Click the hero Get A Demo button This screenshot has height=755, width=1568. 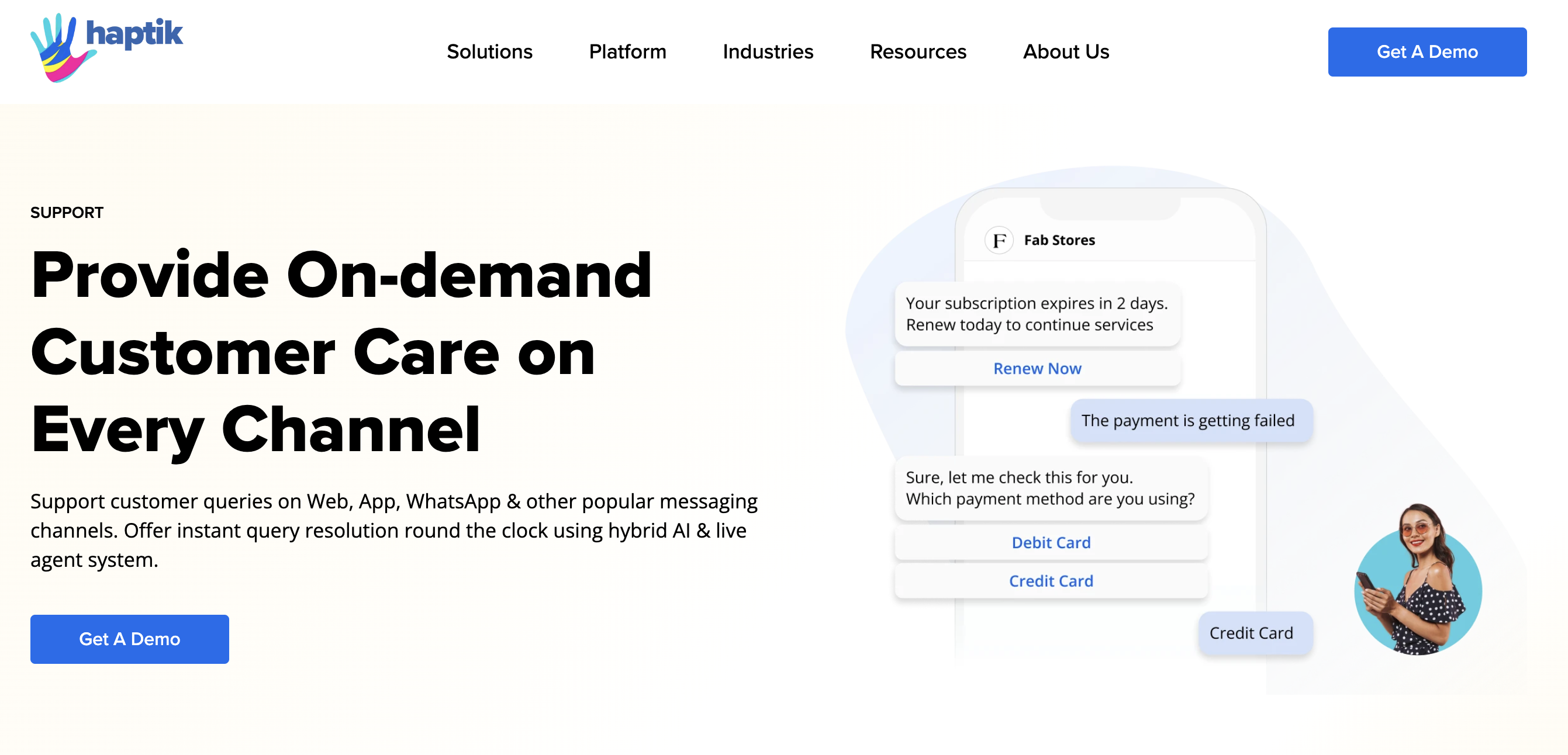pyautogui.click(x=130, y=639)
